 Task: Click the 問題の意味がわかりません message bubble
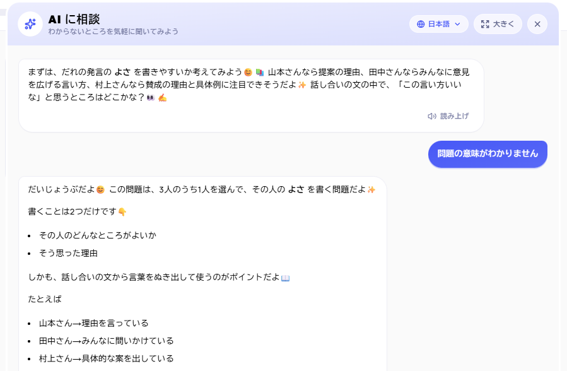pyautogui.click(x=487, y=154)
